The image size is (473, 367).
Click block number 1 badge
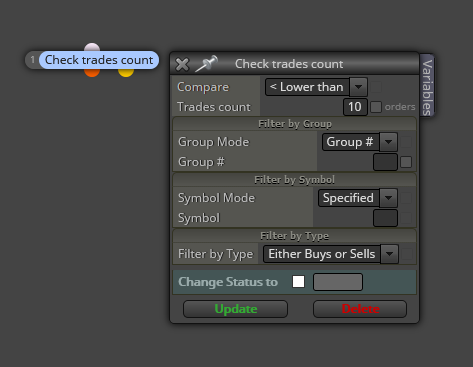click(32, 60)
